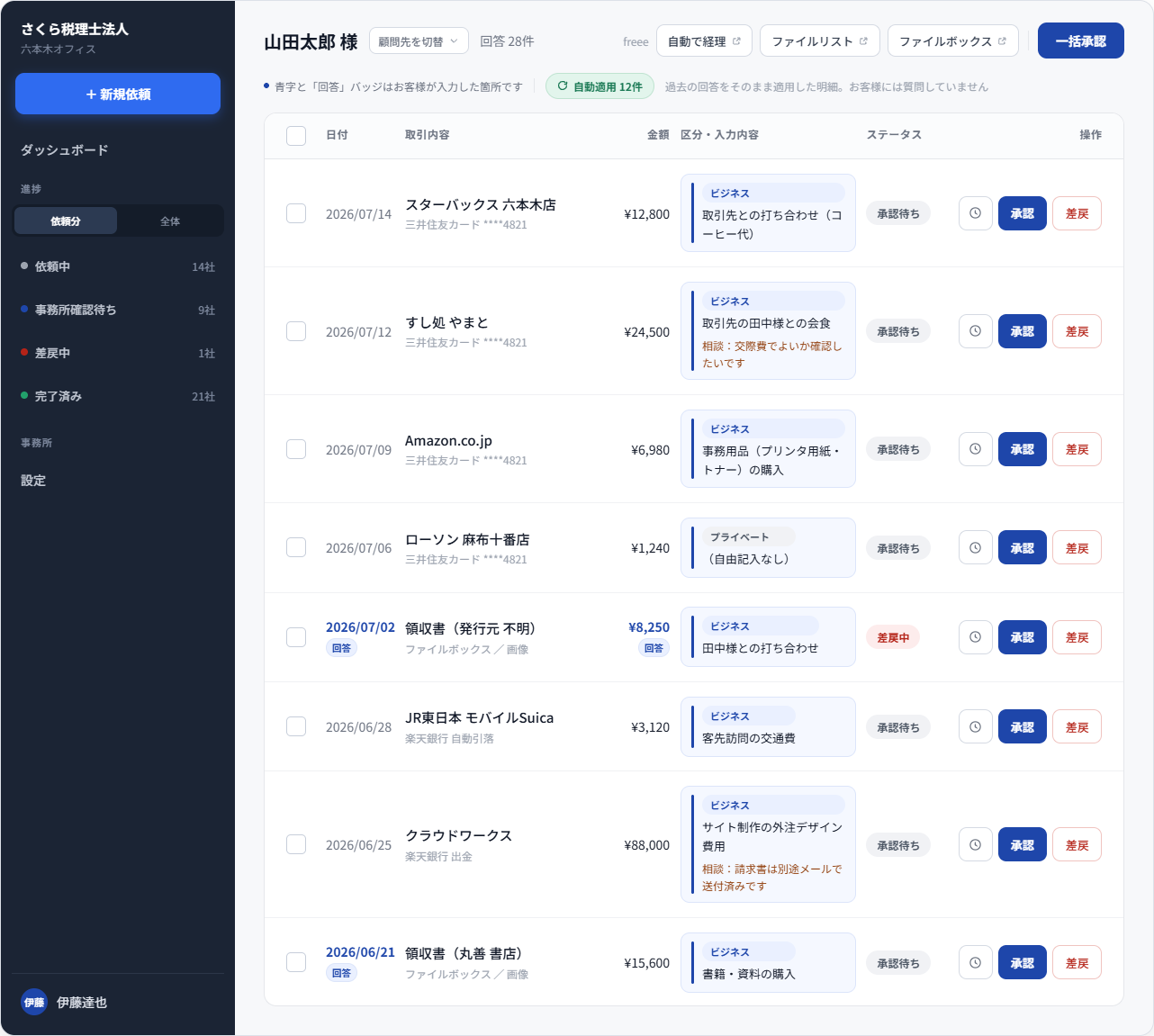Check the すし処 やまと row checkbox
Image resolution: width=1154 pixels, height=1036 pixels.
point(296,331)
